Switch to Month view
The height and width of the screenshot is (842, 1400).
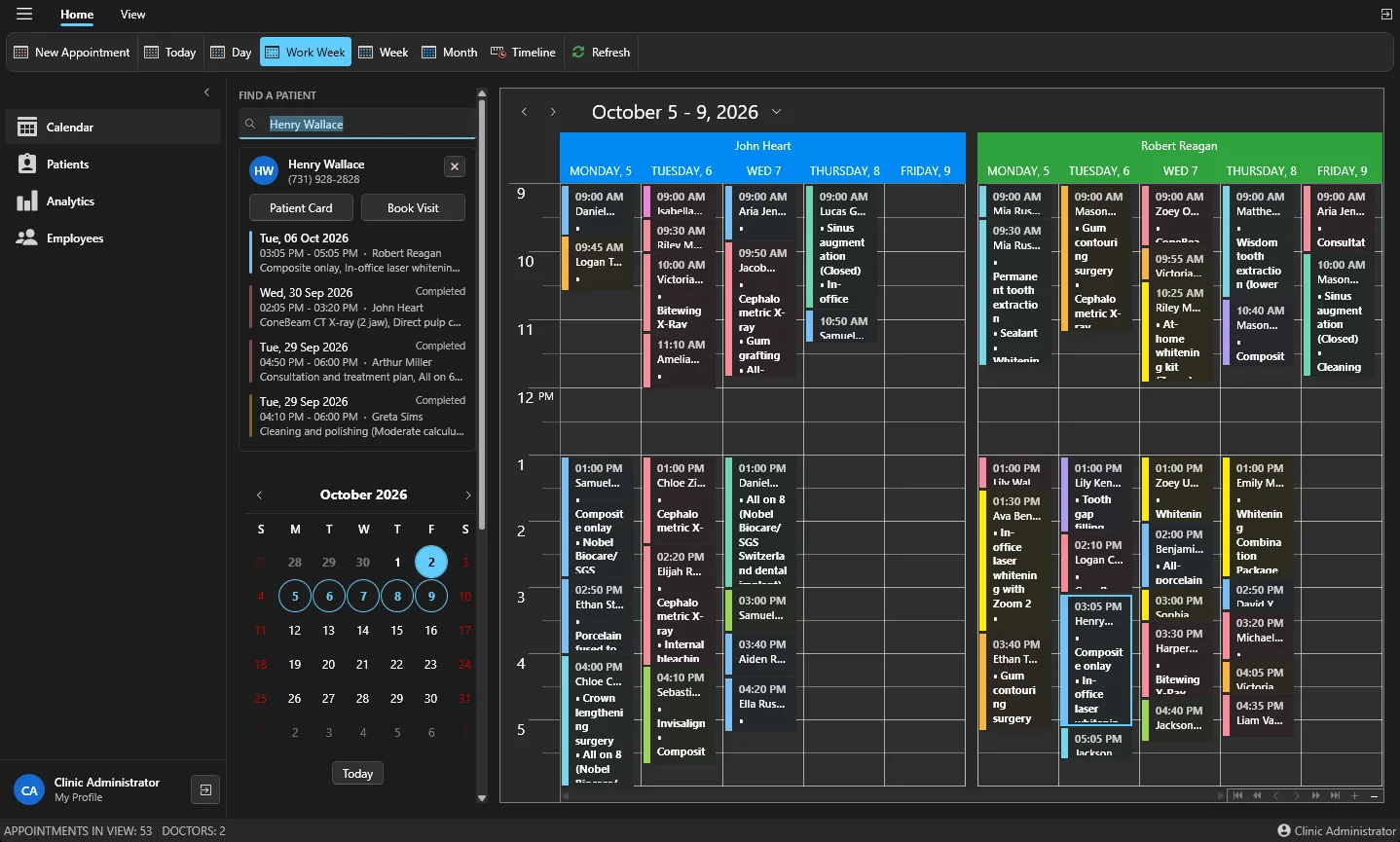(450, 53)
